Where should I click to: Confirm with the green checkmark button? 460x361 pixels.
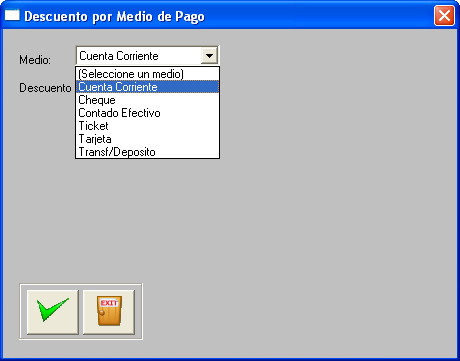pos(53,312)
